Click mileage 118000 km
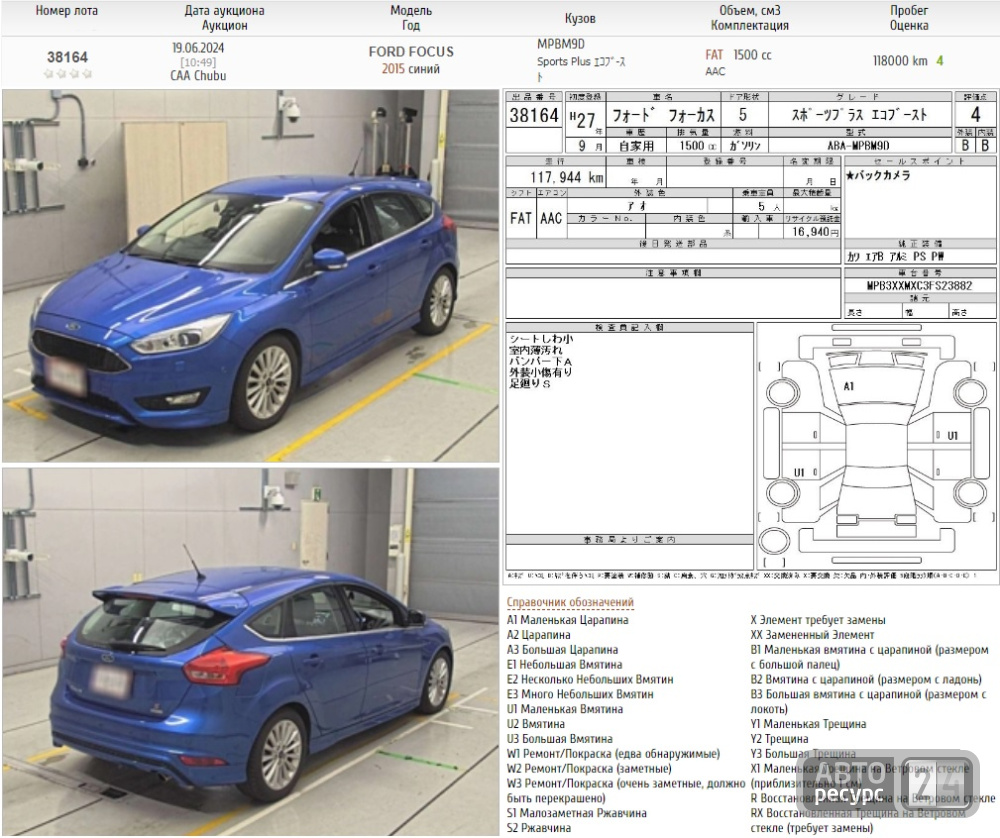This screenshot has width=1000, height=838. point(900,61)
